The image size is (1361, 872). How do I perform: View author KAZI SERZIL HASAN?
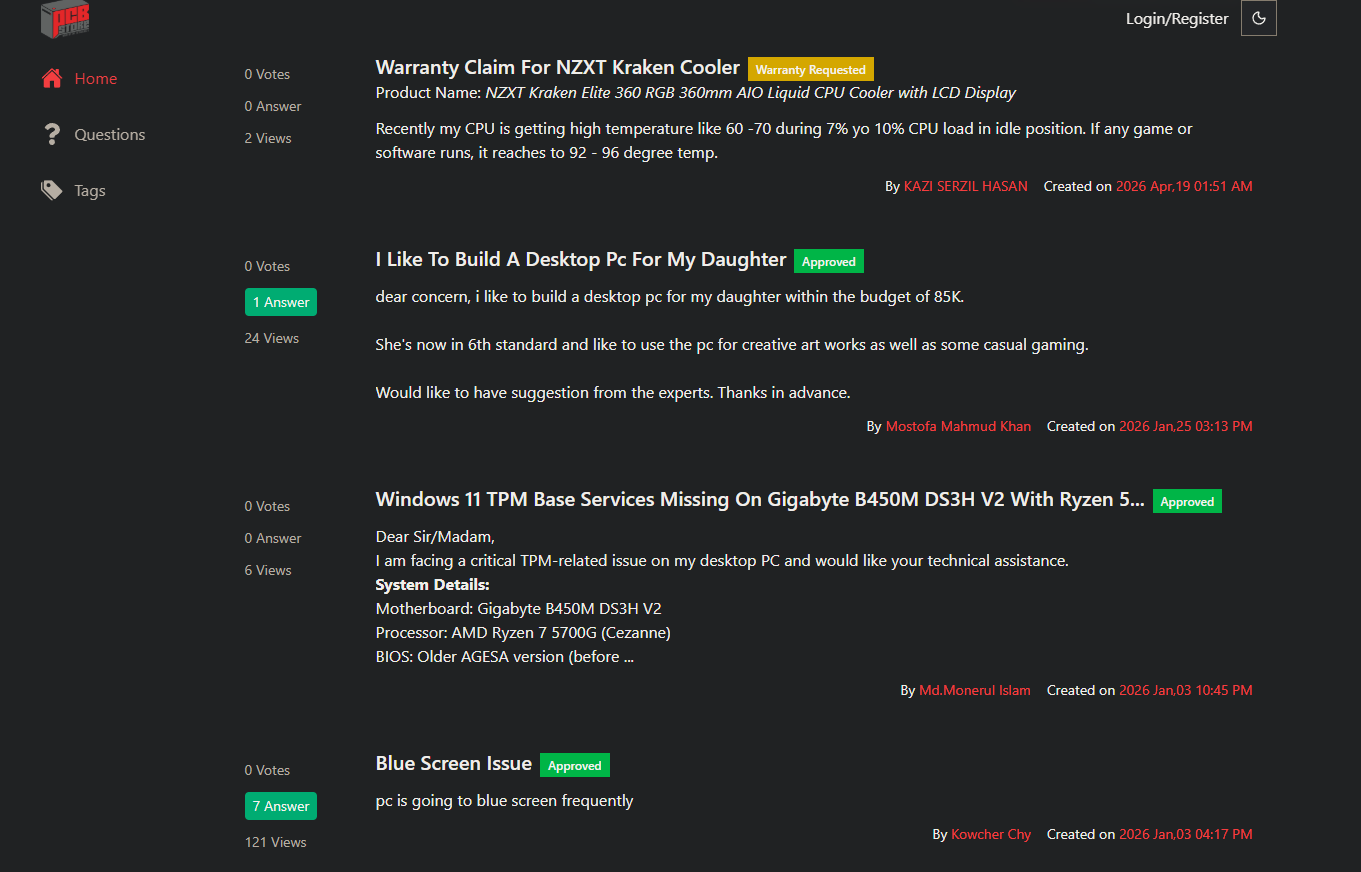(966, 186)
